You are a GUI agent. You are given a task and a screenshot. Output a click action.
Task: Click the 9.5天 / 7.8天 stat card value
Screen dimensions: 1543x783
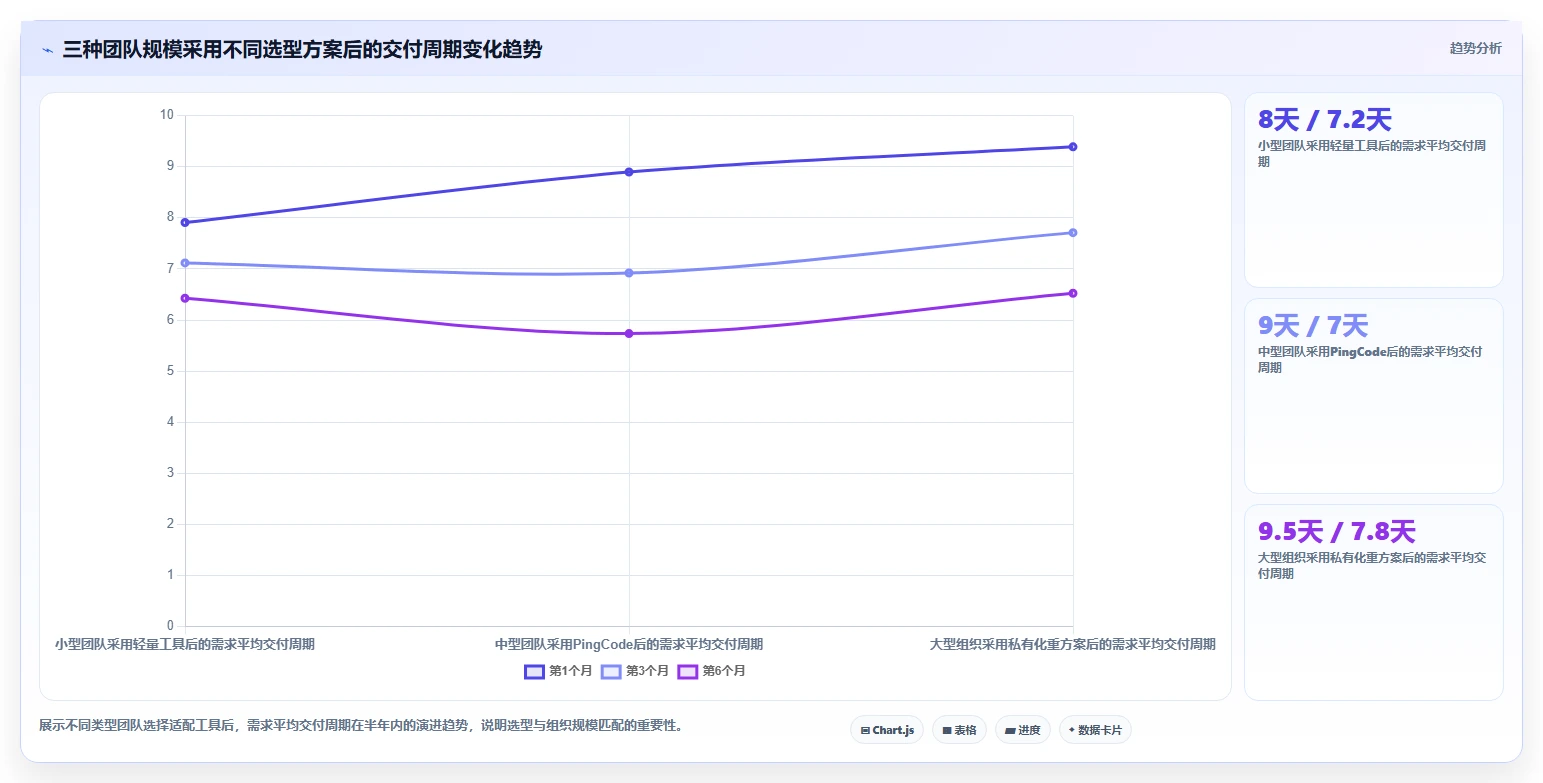coord(1337,532)
